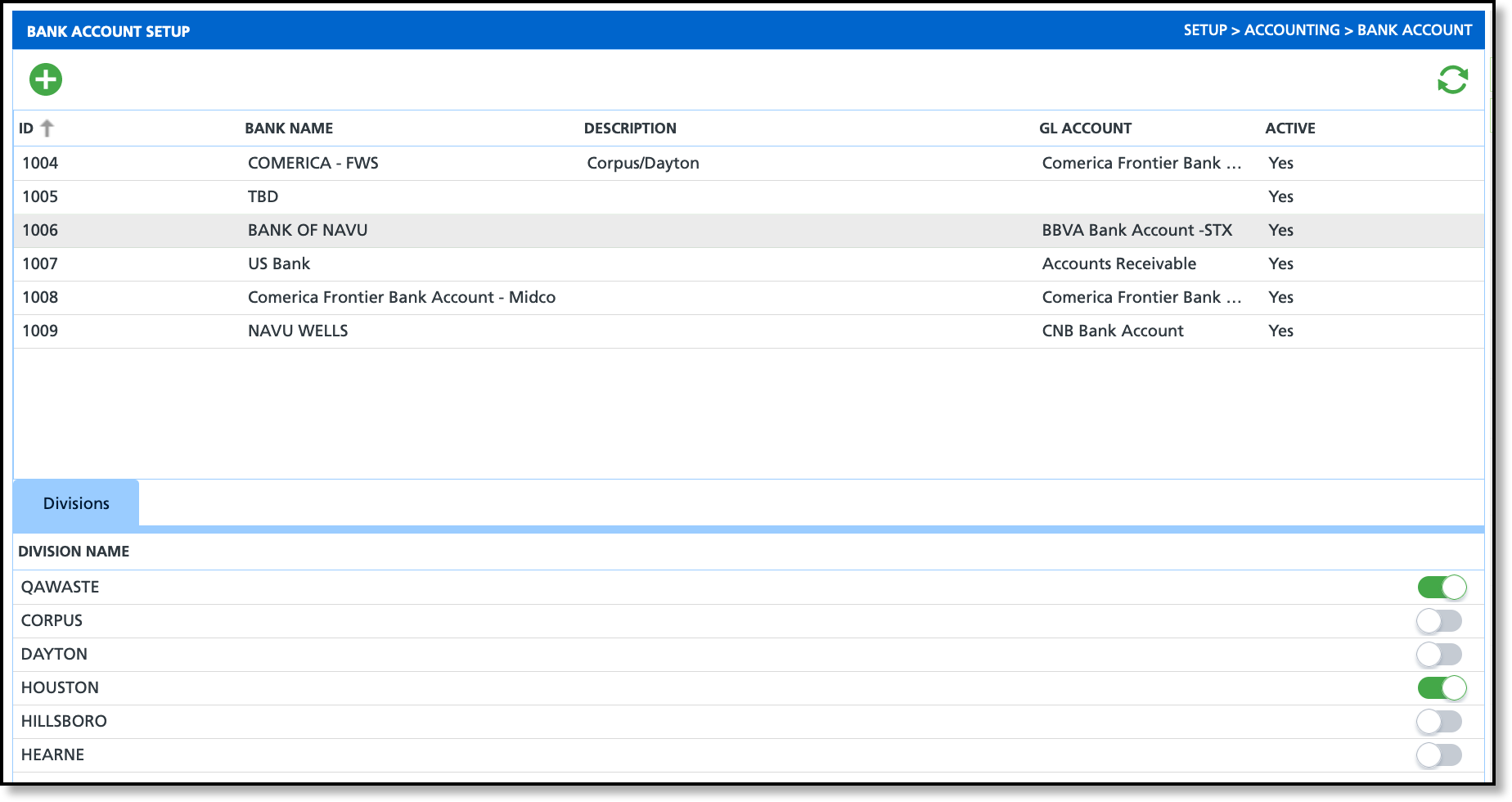The image size is (1512, 802).
Task: Turn on the HILLSBORO division switch
Action: coord(1440,721)
